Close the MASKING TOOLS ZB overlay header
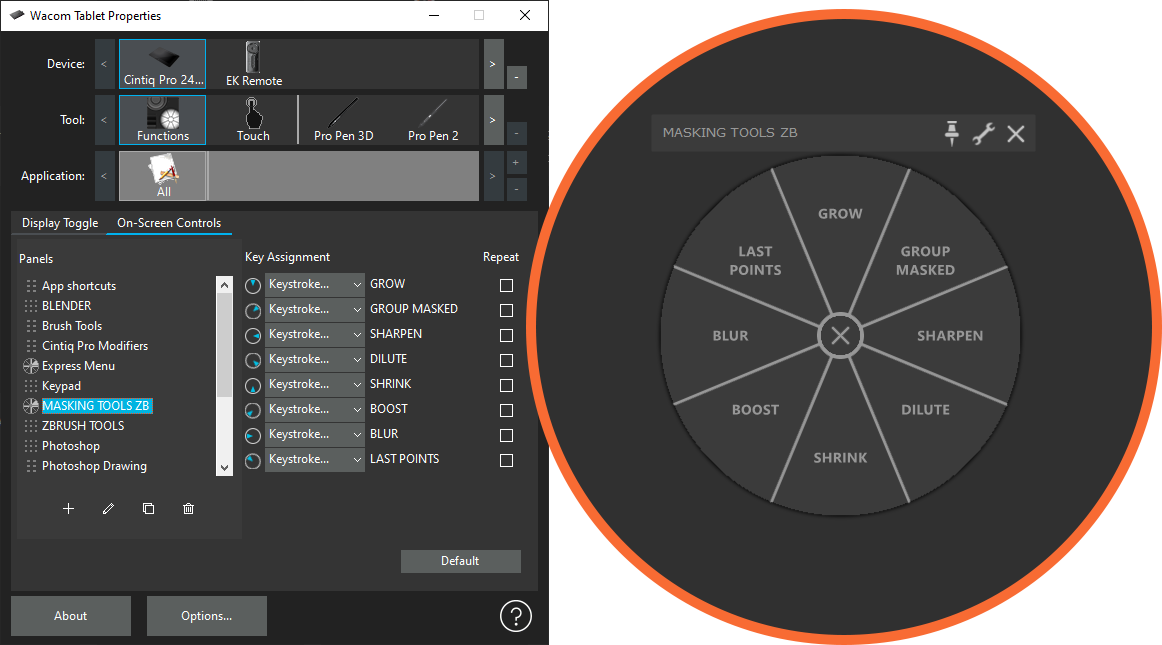The width and height of the screenshot is (1162, 645). point(1016,133)
